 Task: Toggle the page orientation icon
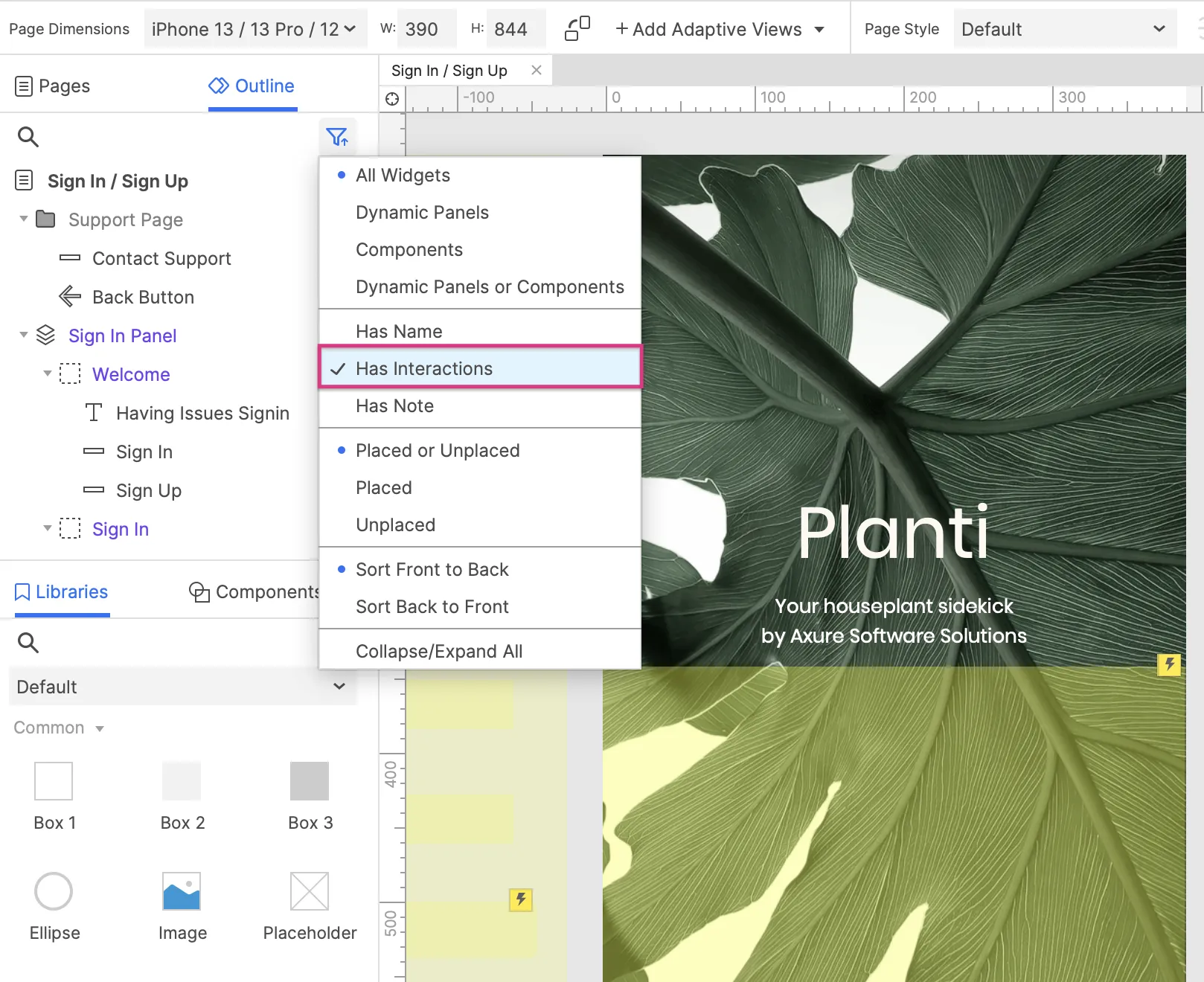(577, 29)
